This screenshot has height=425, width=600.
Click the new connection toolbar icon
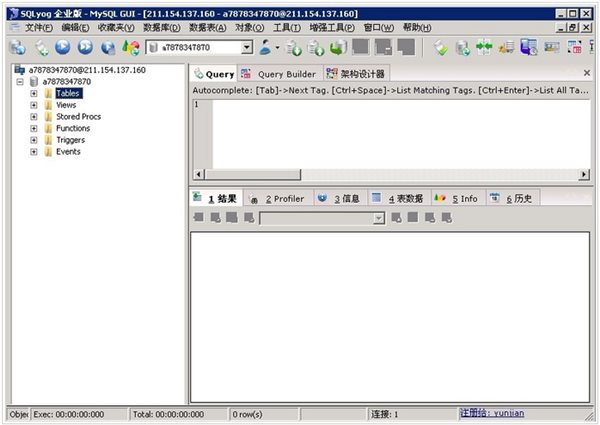click(17, 47)
